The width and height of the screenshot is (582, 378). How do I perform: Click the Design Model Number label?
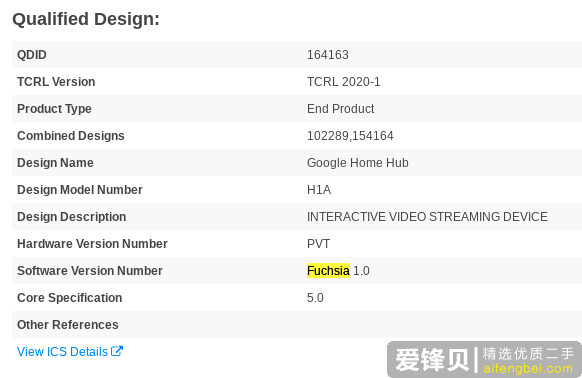pyautogui.click(x=80, y=190)
